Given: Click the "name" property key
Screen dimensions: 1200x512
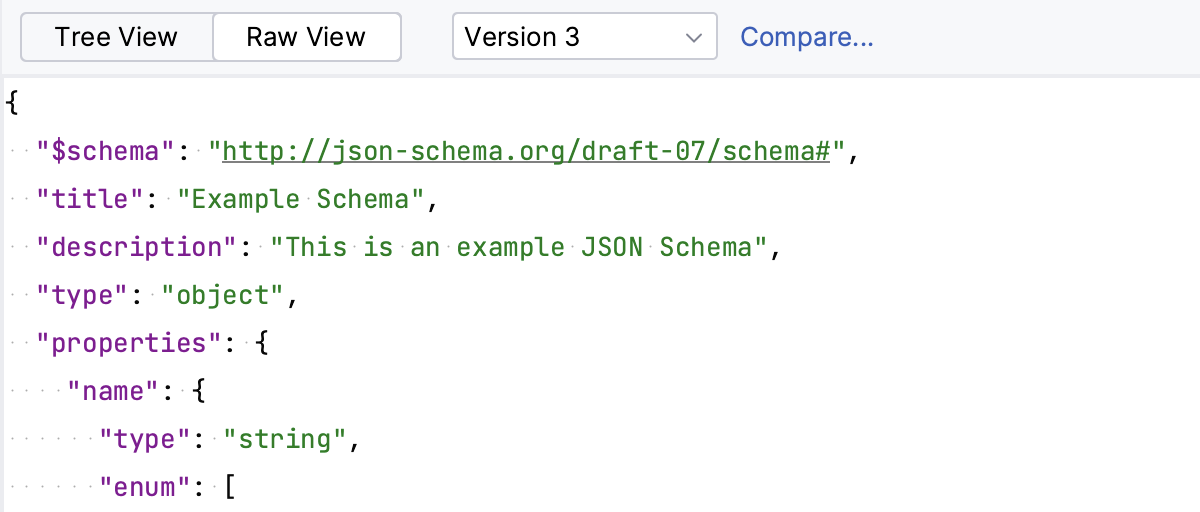Looking at the screenshot, I should pos(114,391).
